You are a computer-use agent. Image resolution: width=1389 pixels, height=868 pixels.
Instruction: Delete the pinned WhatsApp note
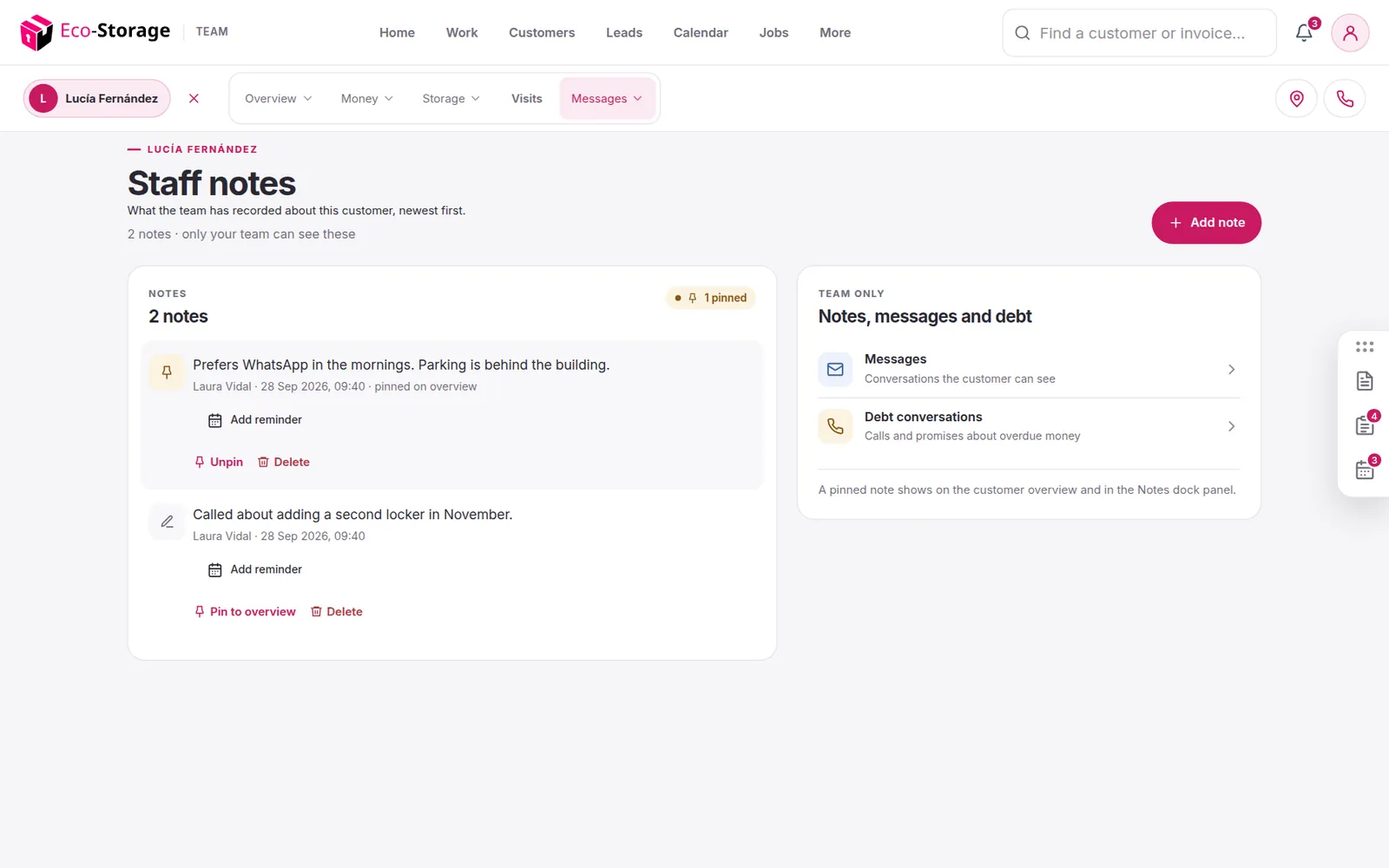point(284,462)
